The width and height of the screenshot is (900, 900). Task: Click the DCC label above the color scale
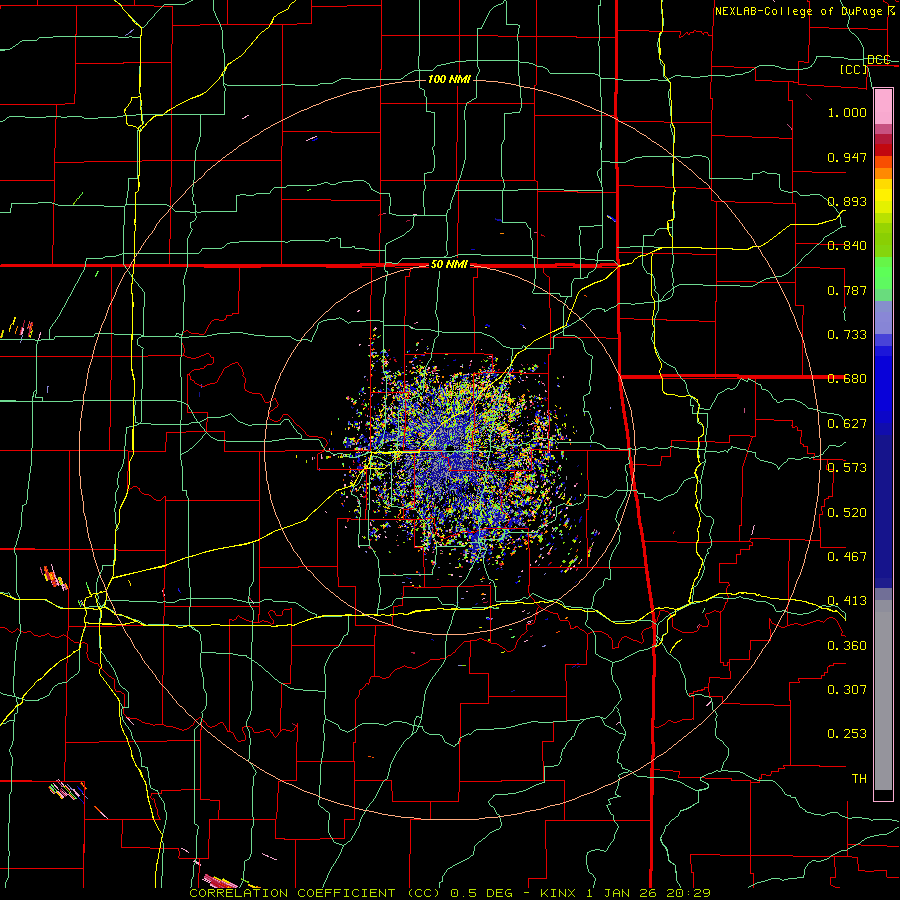pos(878,60)
